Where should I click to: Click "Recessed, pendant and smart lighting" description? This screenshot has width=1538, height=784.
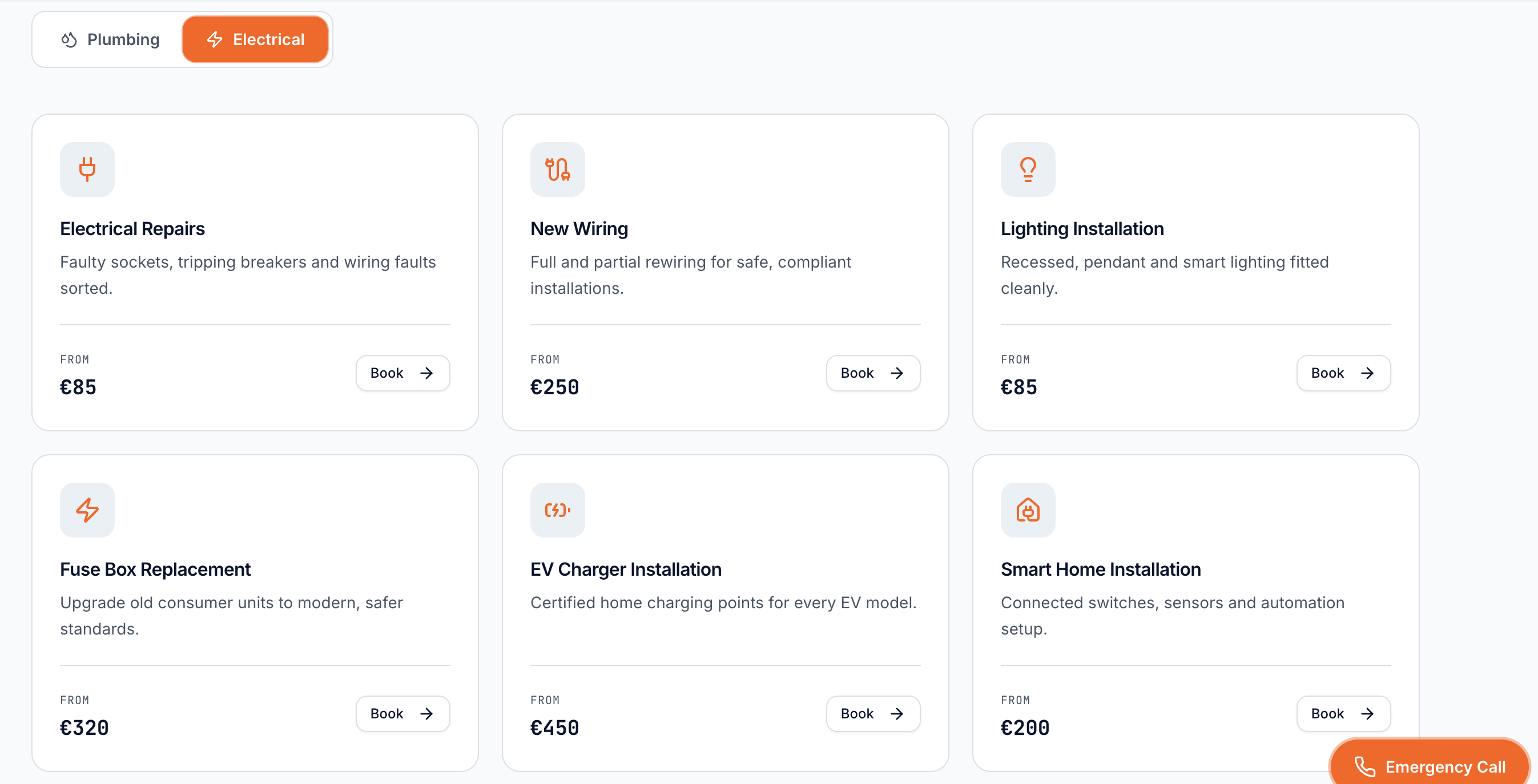(x=1164, y=275)
